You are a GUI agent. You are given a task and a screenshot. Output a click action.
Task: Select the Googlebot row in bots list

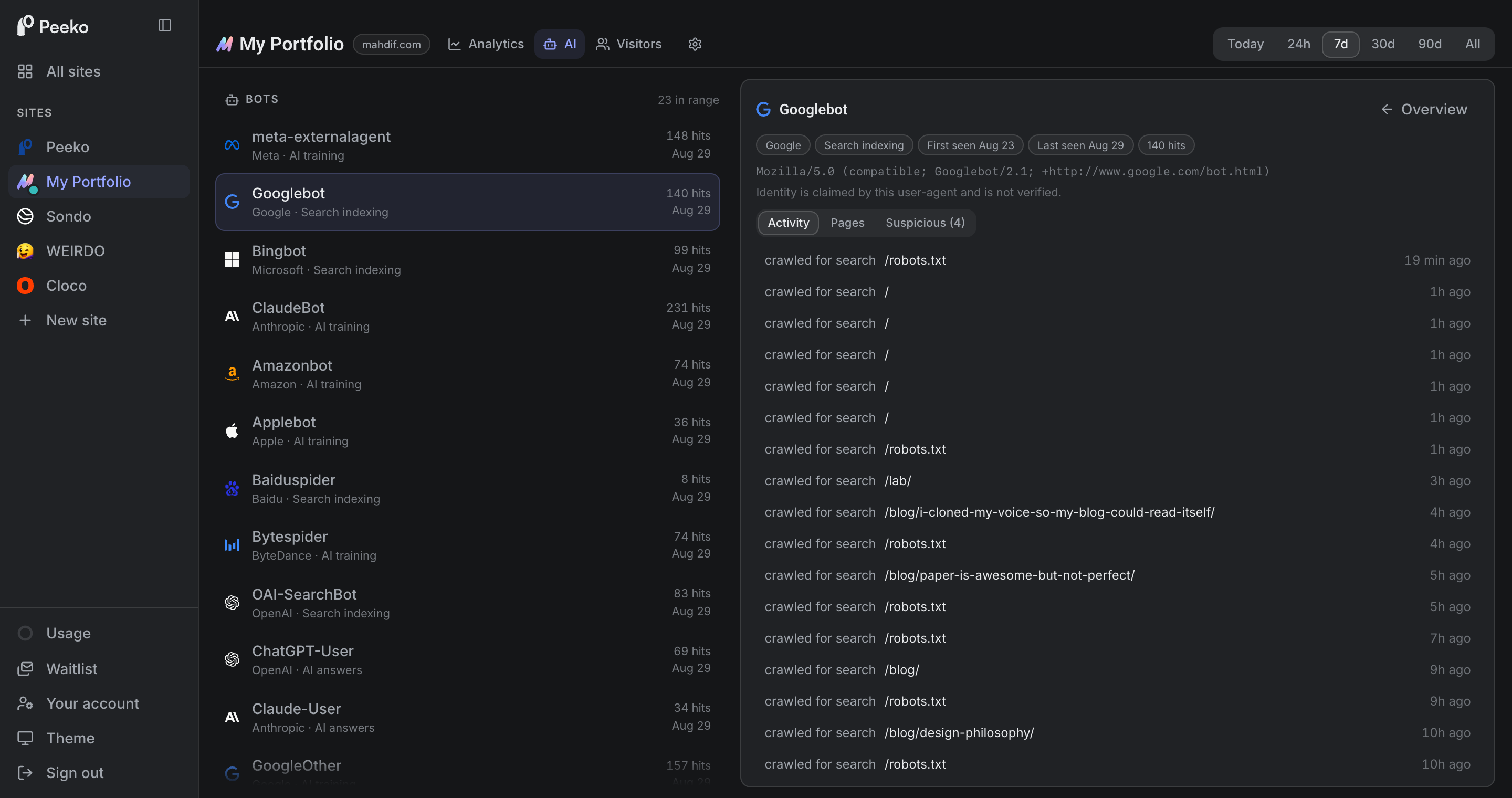(467, 202)
